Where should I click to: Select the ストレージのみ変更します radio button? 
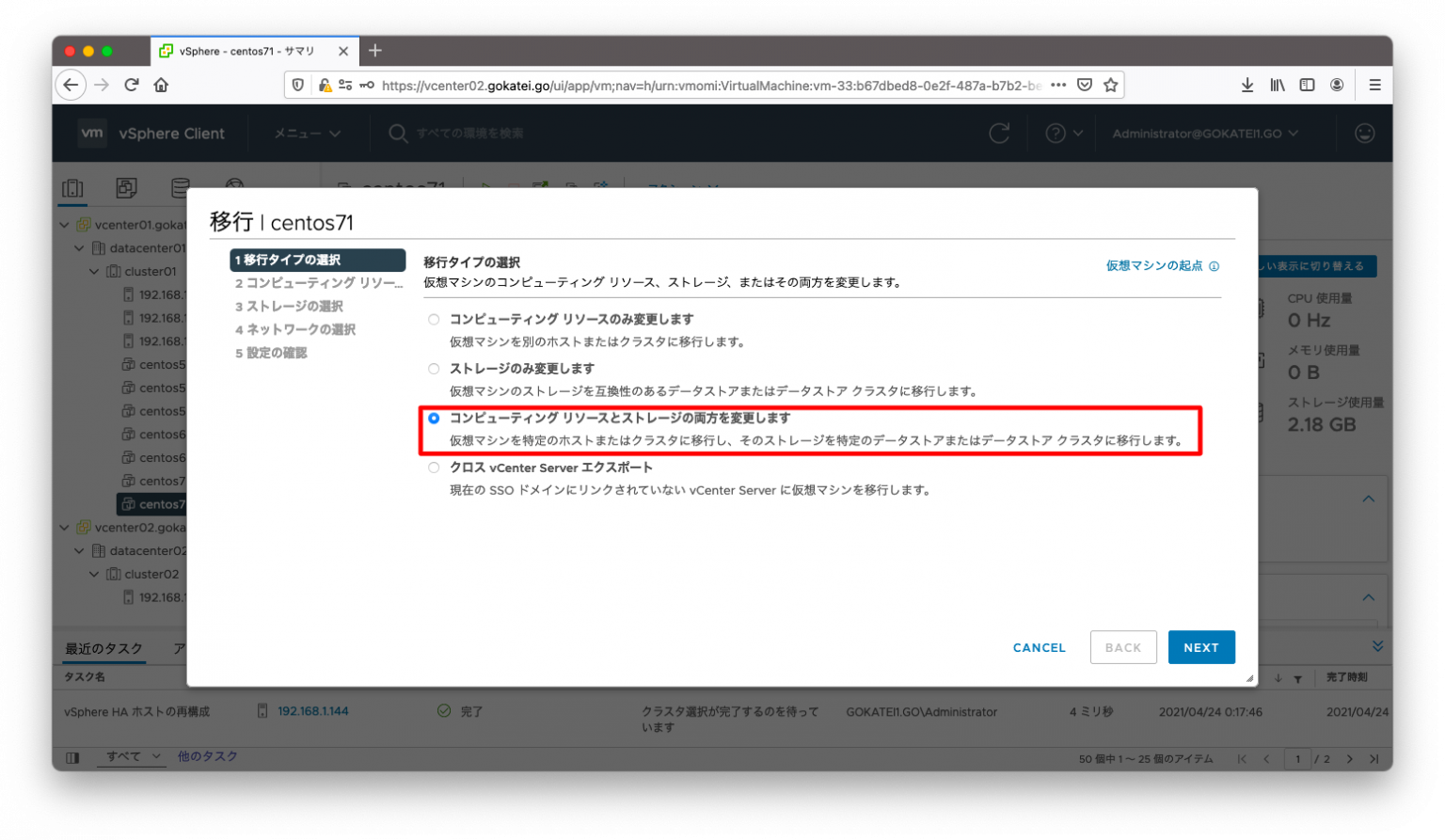tap(434, 369)
